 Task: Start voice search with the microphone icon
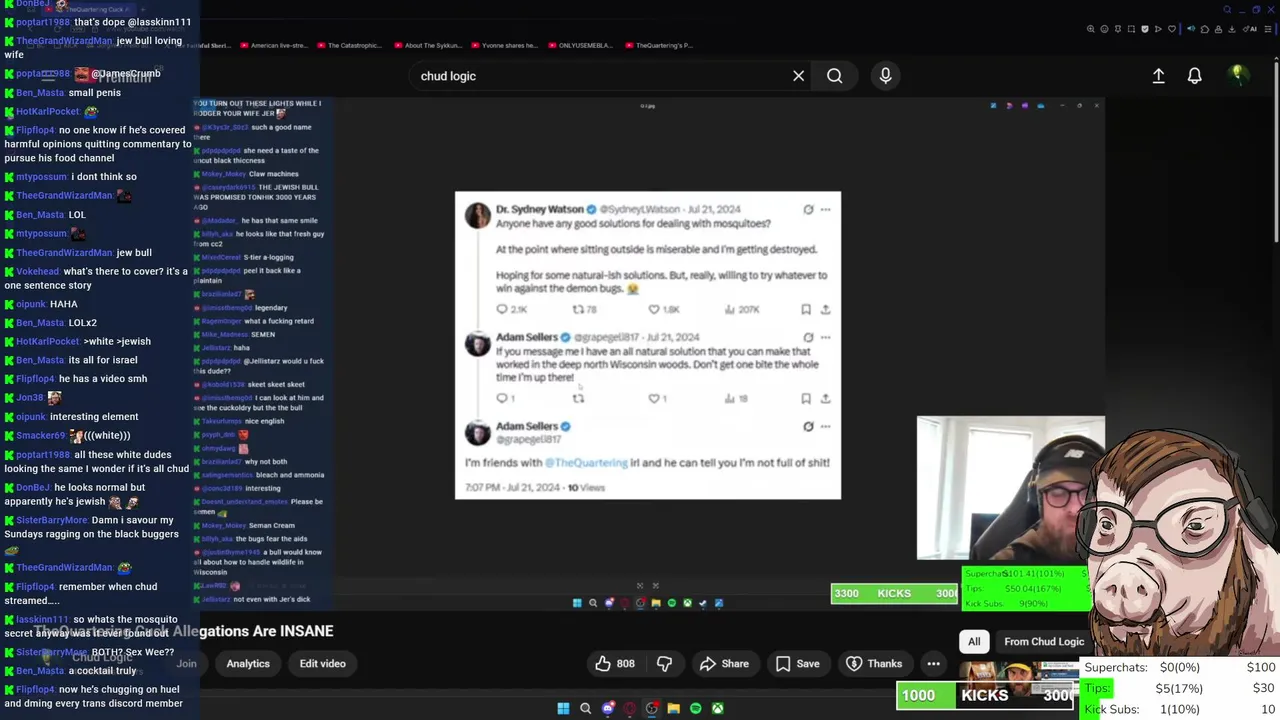pos(885,76)
